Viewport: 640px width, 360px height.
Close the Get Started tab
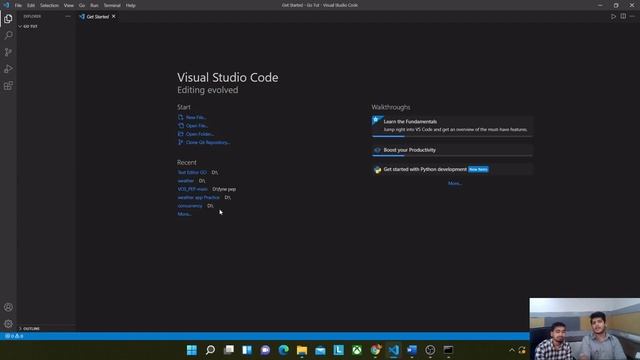point(114,16)
